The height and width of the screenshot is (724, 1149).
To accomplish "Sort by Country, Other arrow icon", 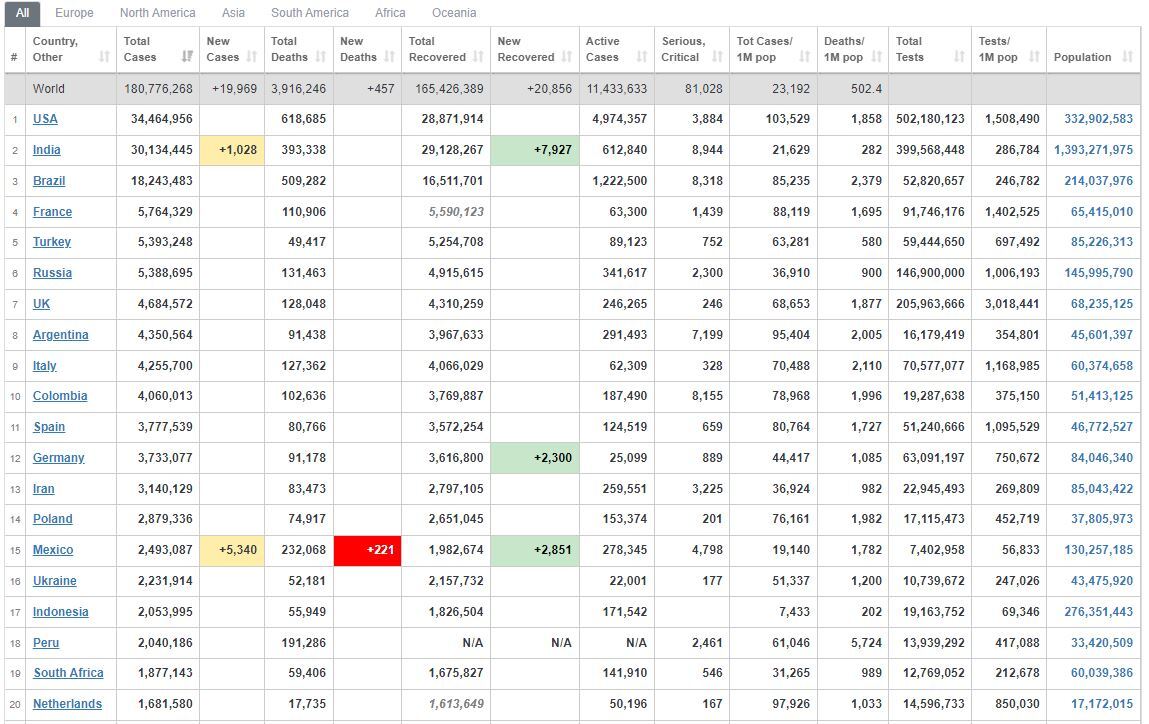I will pos(105,56).
